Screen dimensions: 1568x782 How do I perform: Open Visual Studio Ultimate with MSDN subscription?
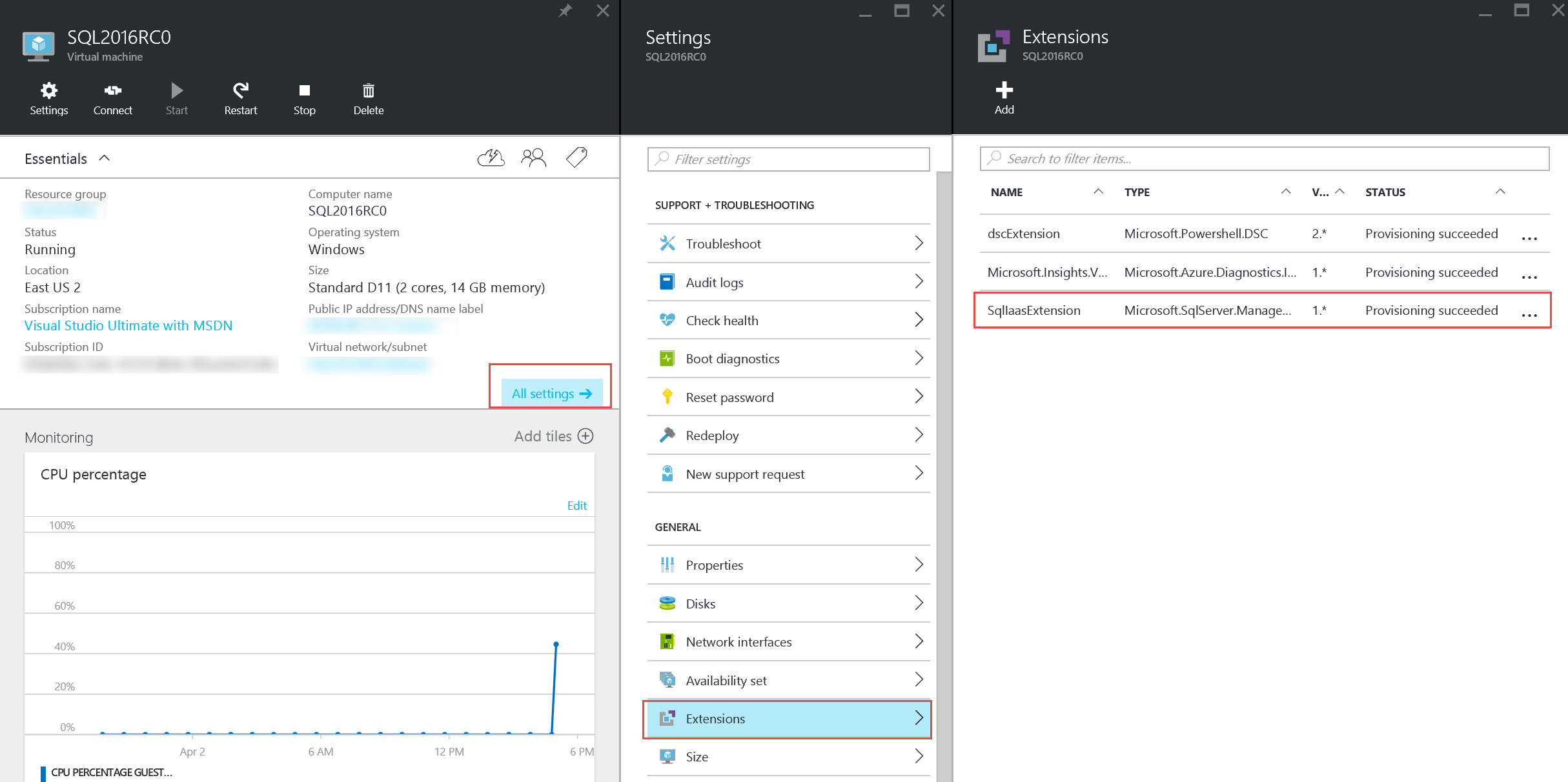[128, 325]
